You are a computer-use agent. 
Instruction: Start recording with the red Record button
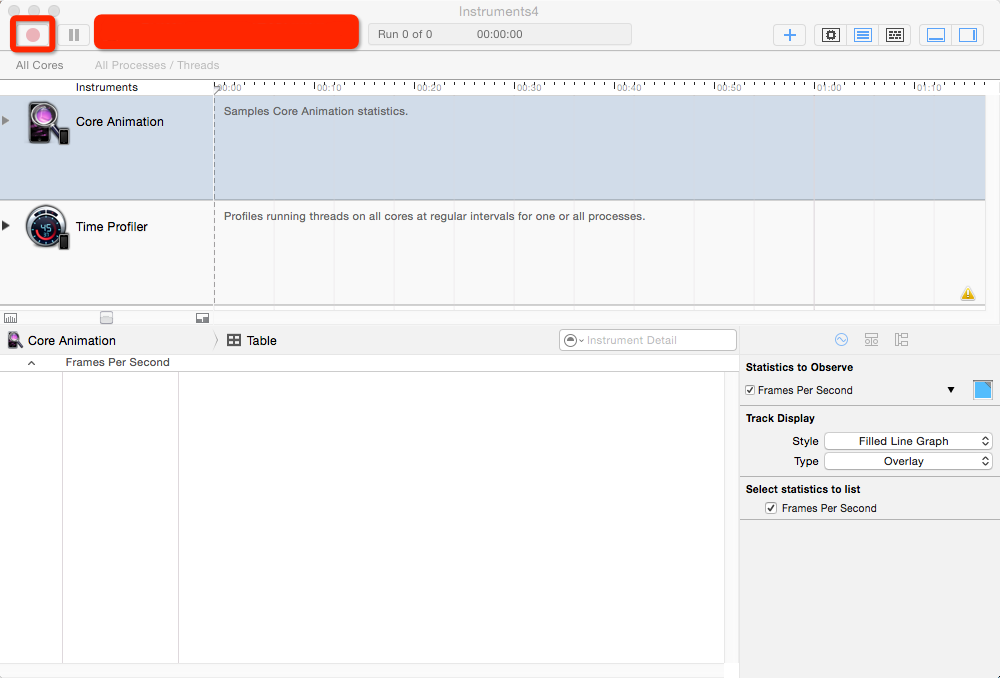point(33,34)
